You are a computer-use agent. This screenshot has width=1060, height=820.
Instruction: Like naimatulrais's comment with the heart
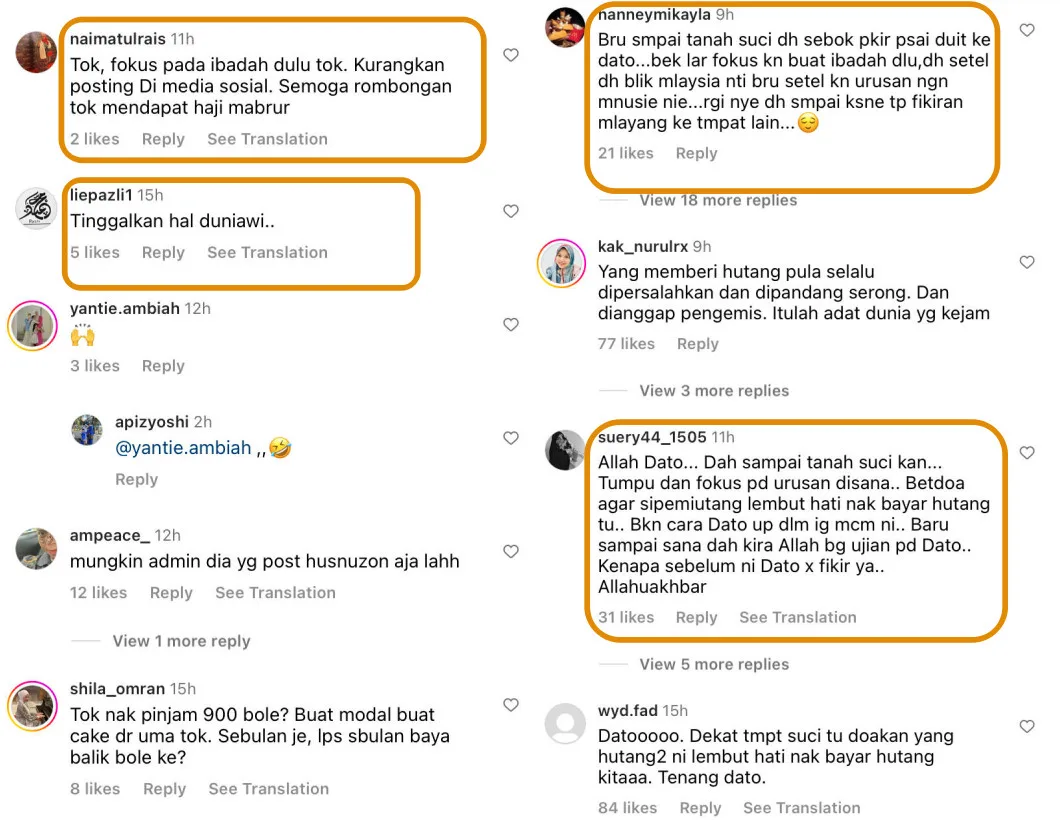(x=511, y=55)
